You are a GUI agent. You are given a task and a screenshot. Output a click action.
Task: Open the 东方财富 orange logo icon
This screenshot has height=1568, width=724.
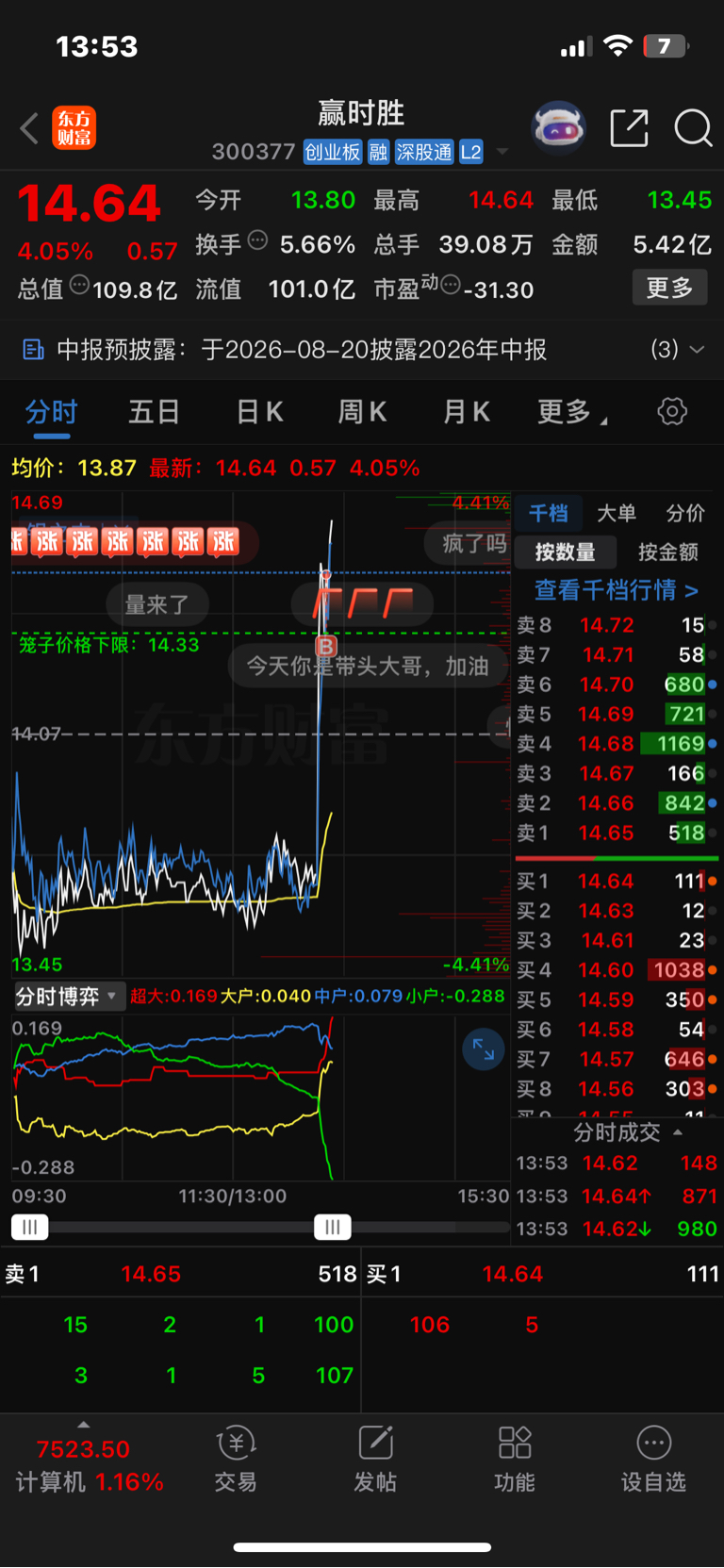(74, 128)
